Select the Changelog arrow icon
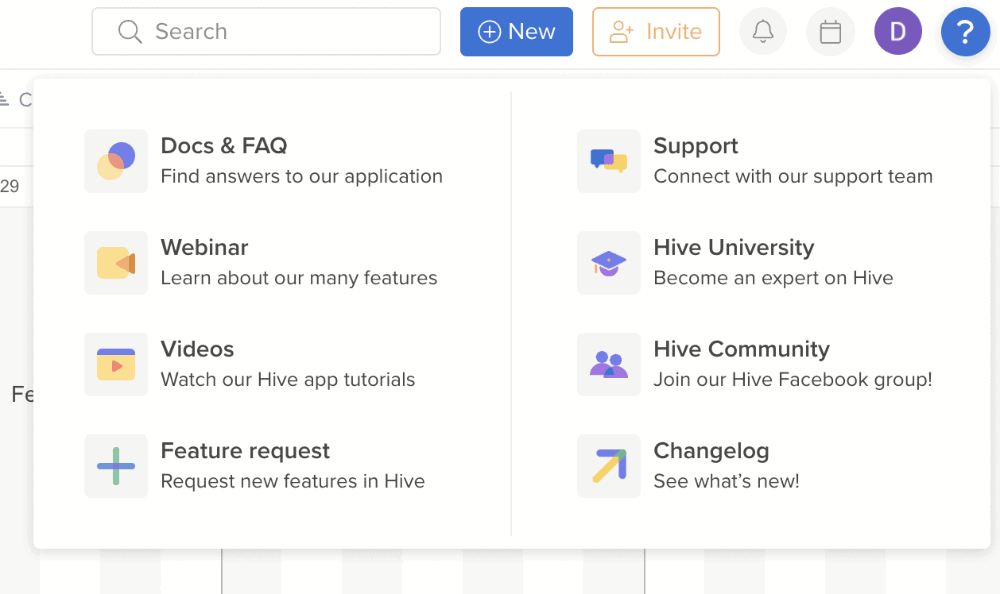 (608, 466)
